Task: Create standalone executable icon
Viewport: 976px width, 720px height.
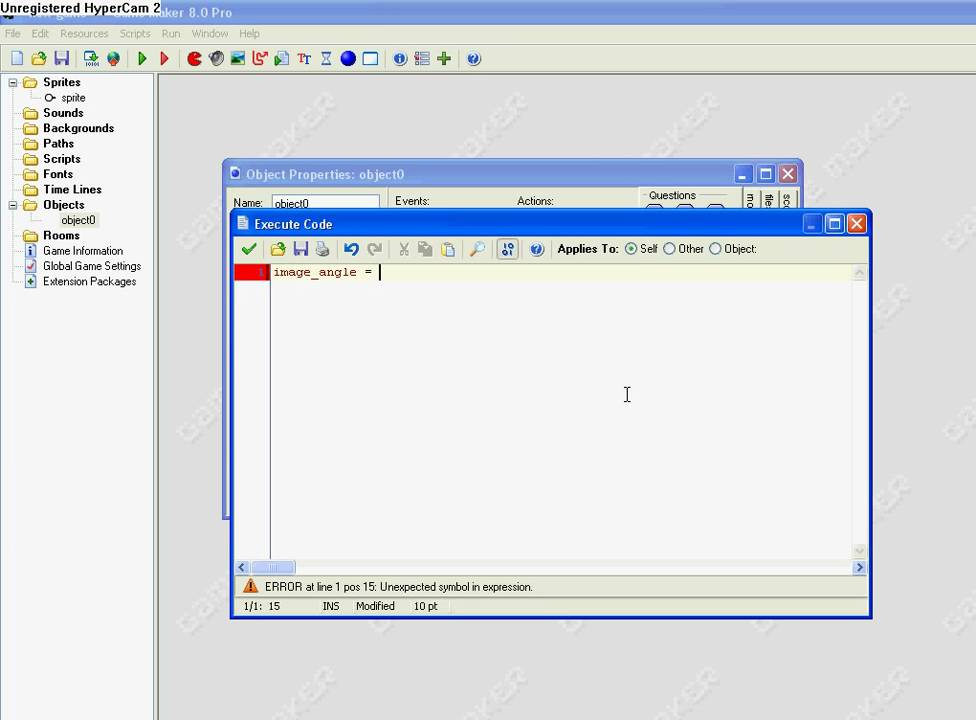Action: click(x=91, y=58)
